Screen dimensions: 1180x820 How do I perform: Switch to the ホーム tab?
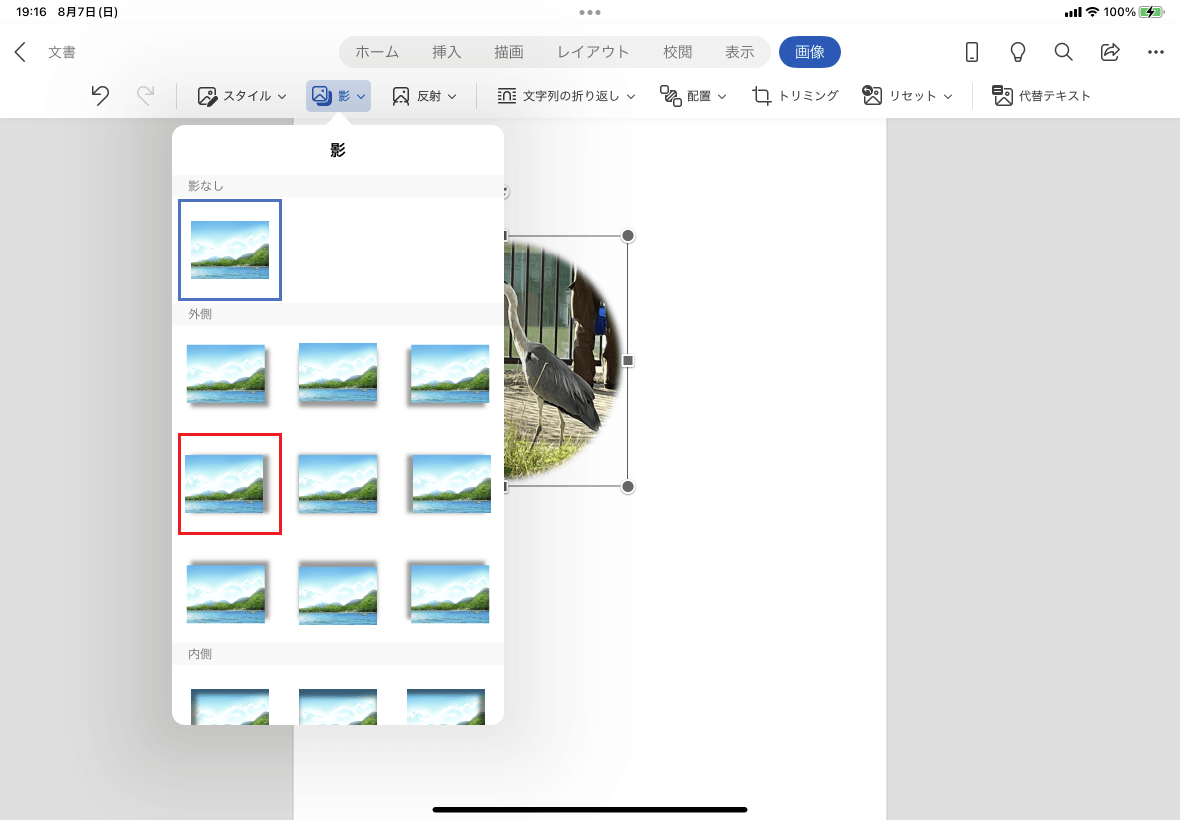click(377, 52)
